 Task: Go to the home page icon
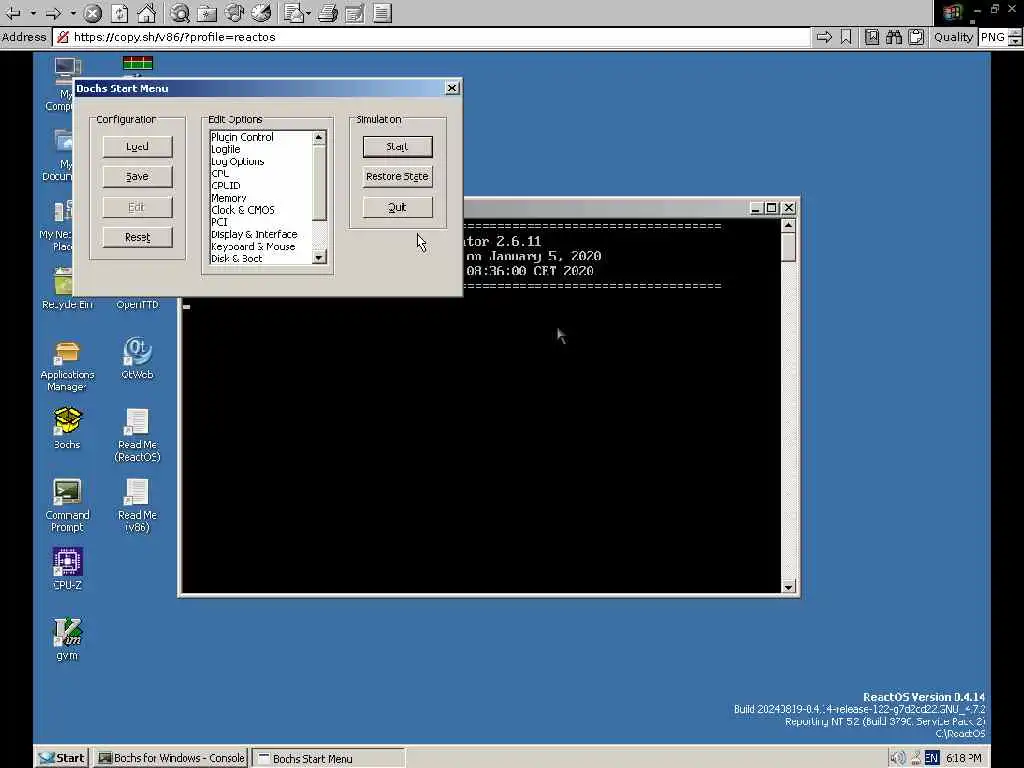pyautogui.click(x=146, y=12)
